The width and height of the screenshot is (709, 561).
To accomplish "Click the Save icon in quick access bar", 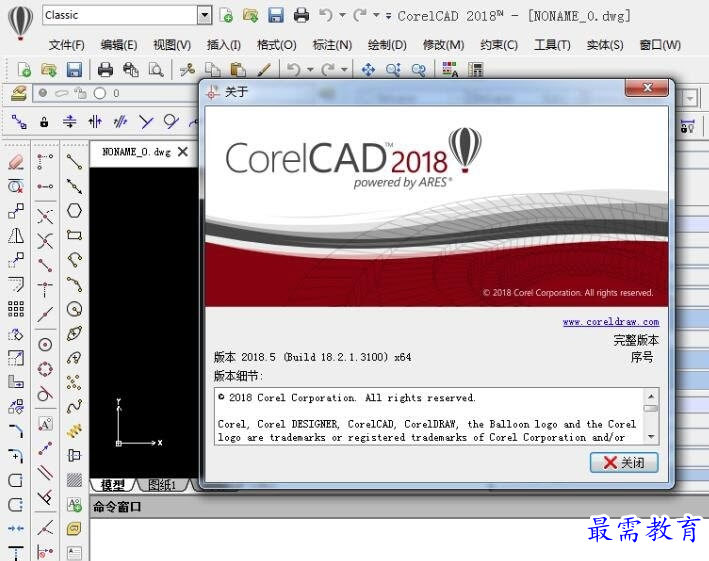I will (x=276, y=15).
